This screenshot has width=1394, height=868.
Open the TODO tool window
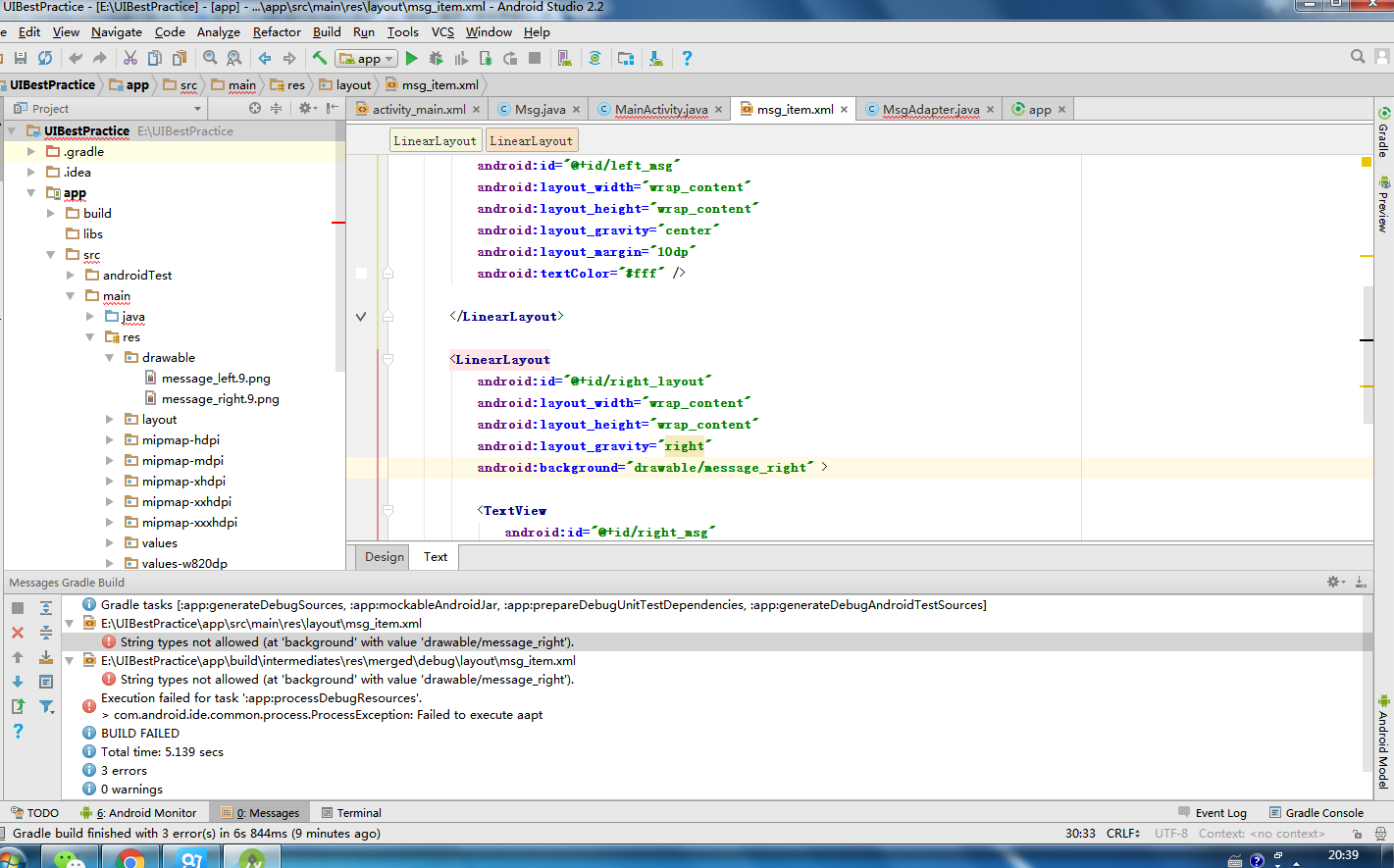point(34,813)
